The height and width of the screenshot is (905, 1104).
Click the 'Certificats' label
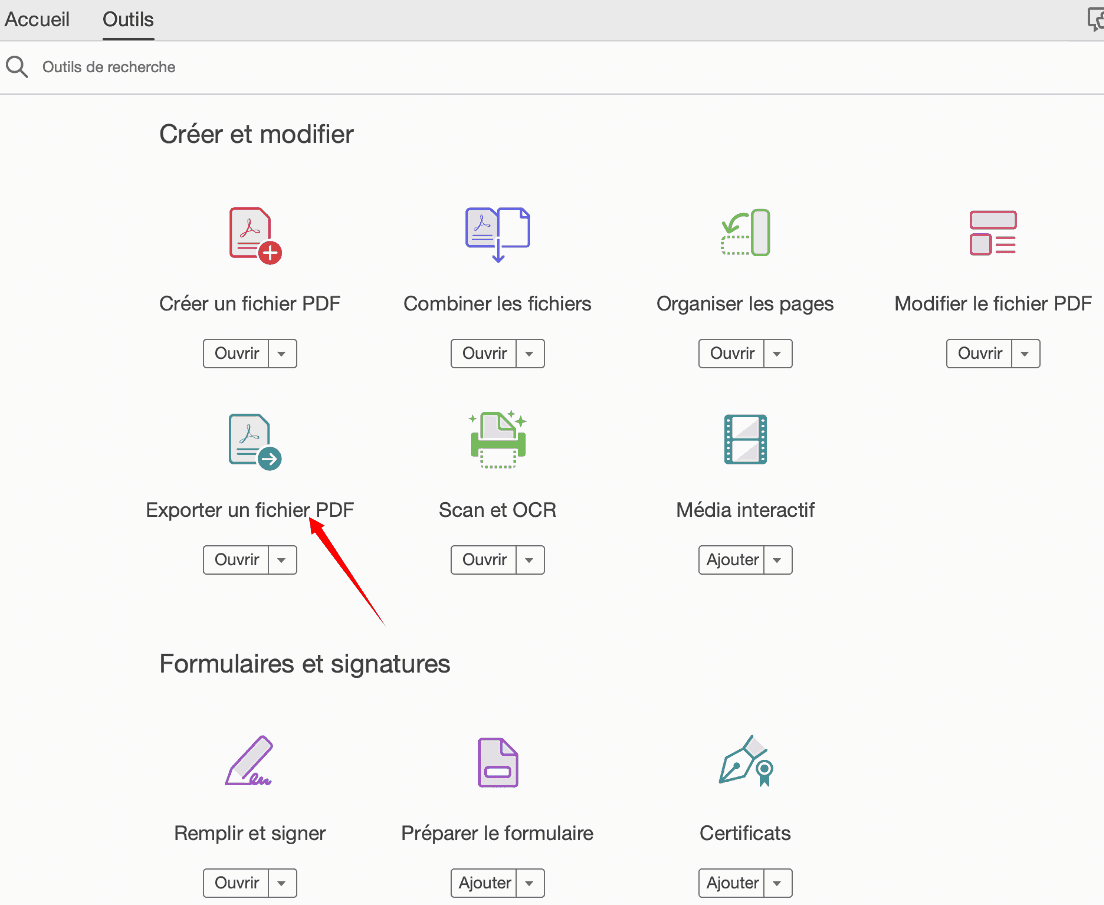(746, 833)
